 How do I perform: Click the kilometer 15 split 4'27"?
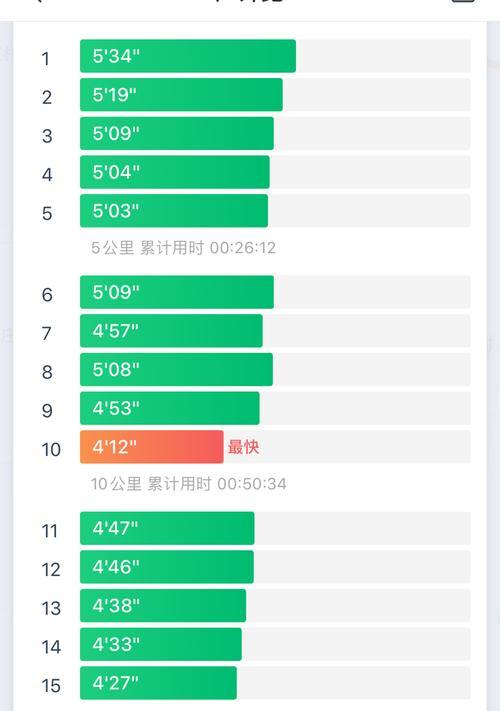click(x=158, y=683)
